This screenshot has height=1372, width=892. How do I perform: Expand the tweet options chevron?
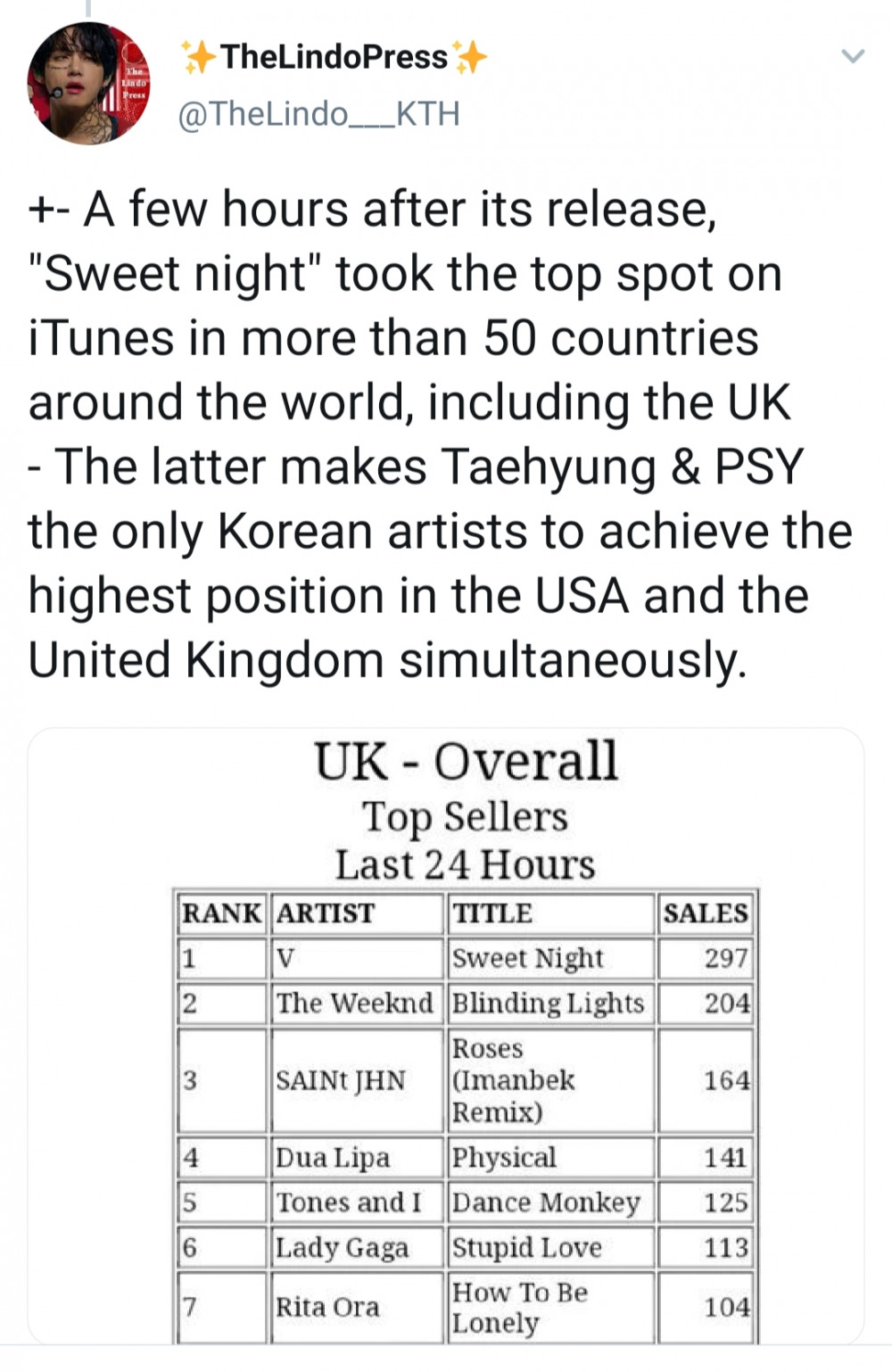853,57
